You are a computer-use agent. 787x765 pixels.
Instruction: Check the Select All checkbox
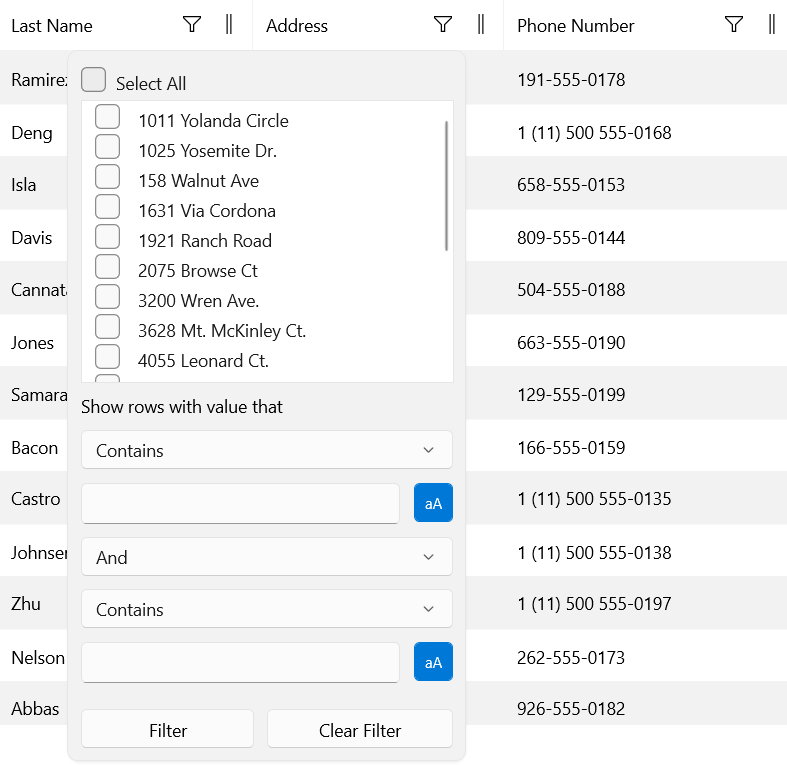pyautogui.click(x=93, y=79)
